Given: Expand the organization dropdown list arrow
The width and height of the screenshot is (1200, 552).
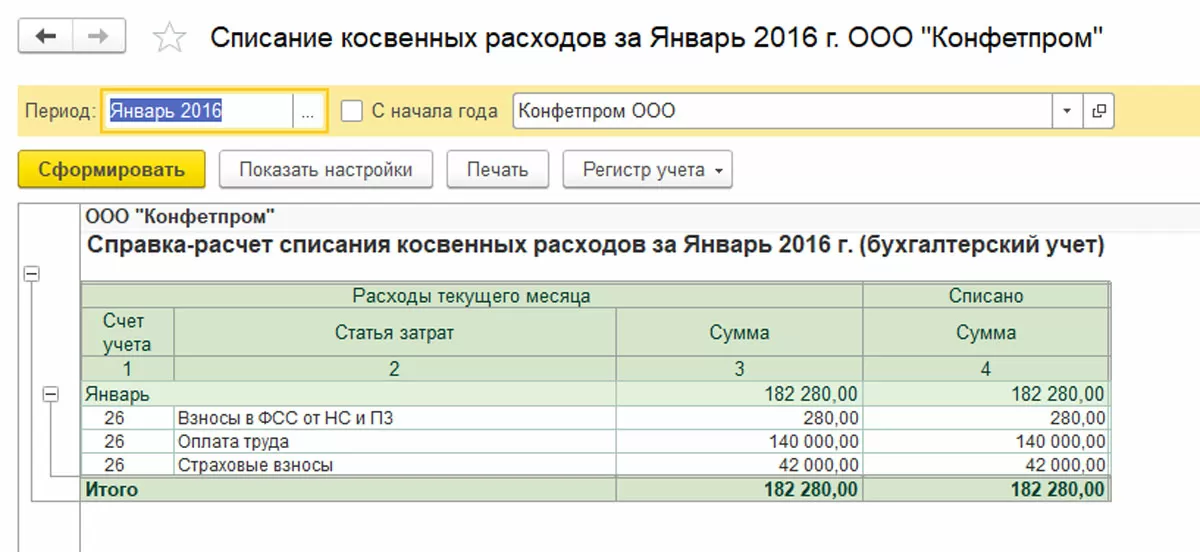Looking at the screenshot, I should [x=1067, y=111].
